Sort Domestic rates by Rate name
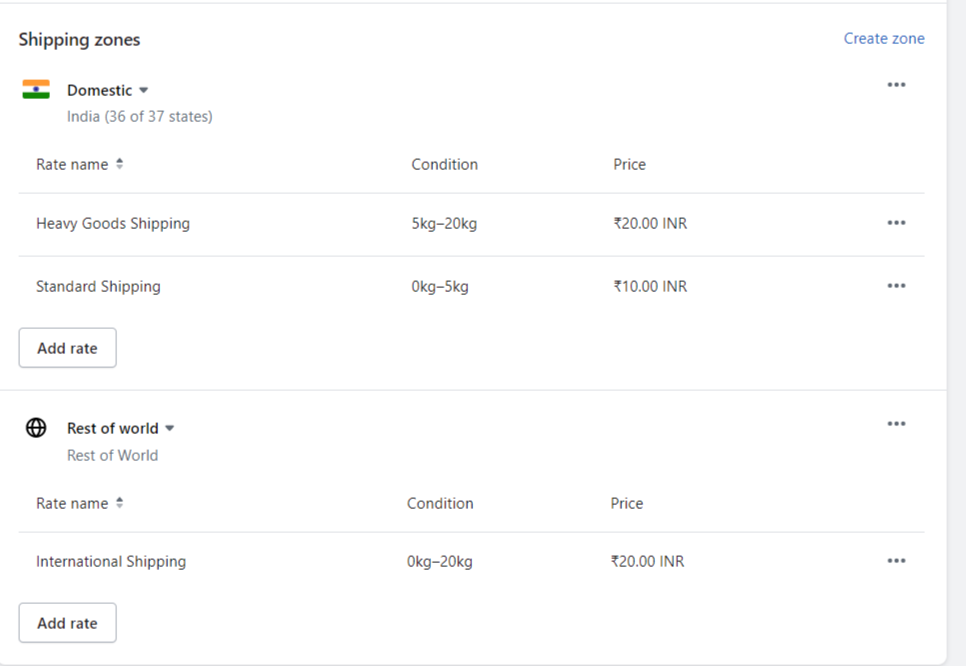The image size is (966, 666). (79, 164)
